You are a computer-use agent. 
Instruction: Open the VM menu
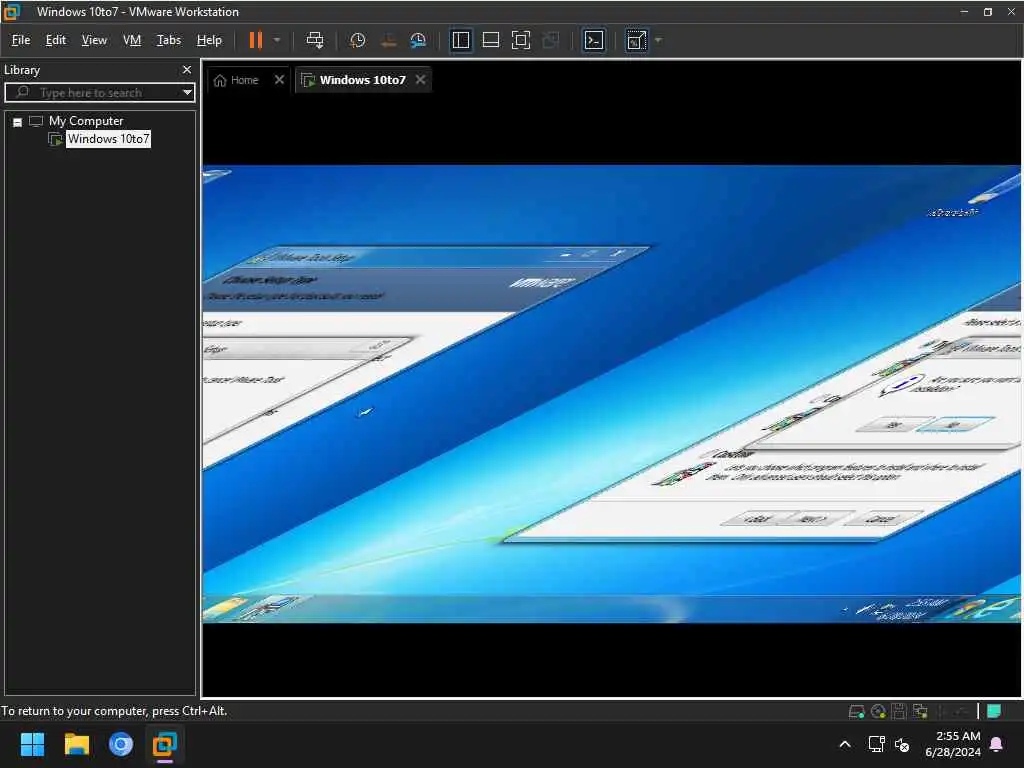[x=132, y=40]
